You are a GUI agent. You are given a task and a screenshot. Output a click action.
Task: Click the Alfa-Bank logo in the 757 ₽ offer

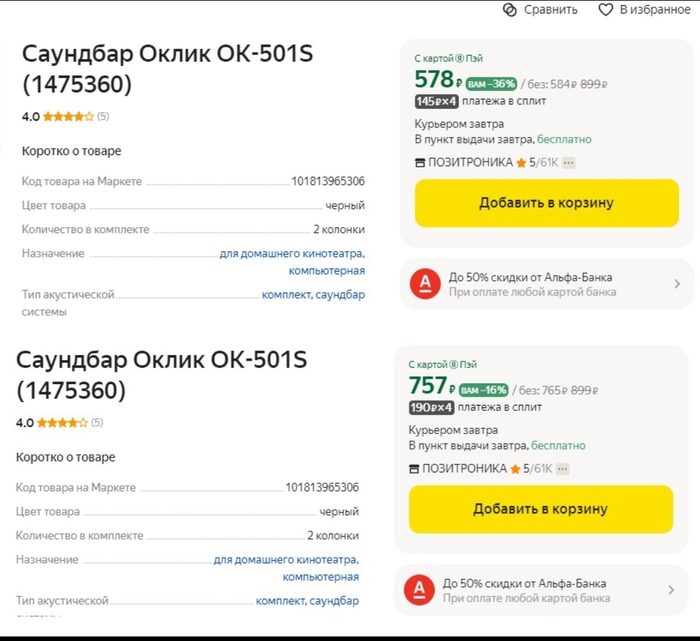coord(419,591)
